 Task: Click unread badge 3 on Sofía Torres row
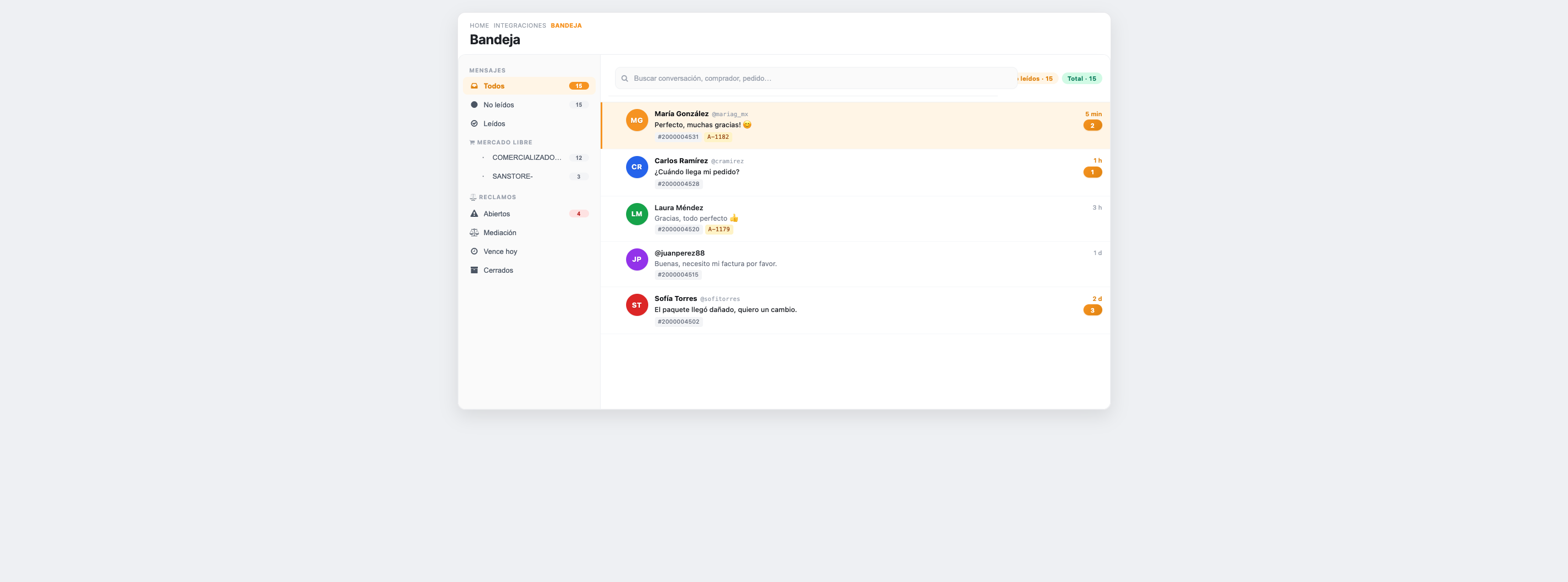click(x=1092, y=310)
